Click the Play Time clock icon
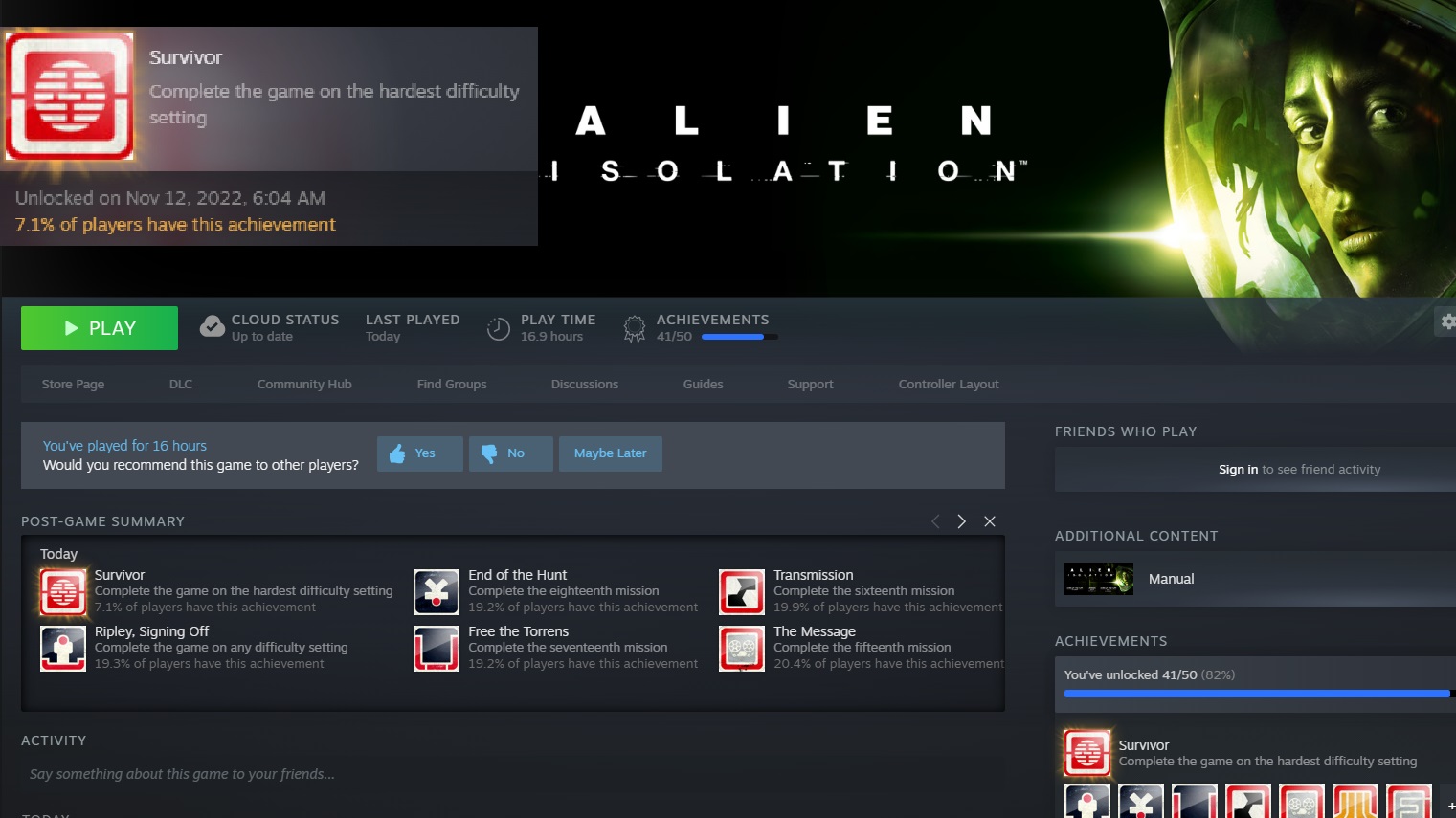 click(499, 328)
